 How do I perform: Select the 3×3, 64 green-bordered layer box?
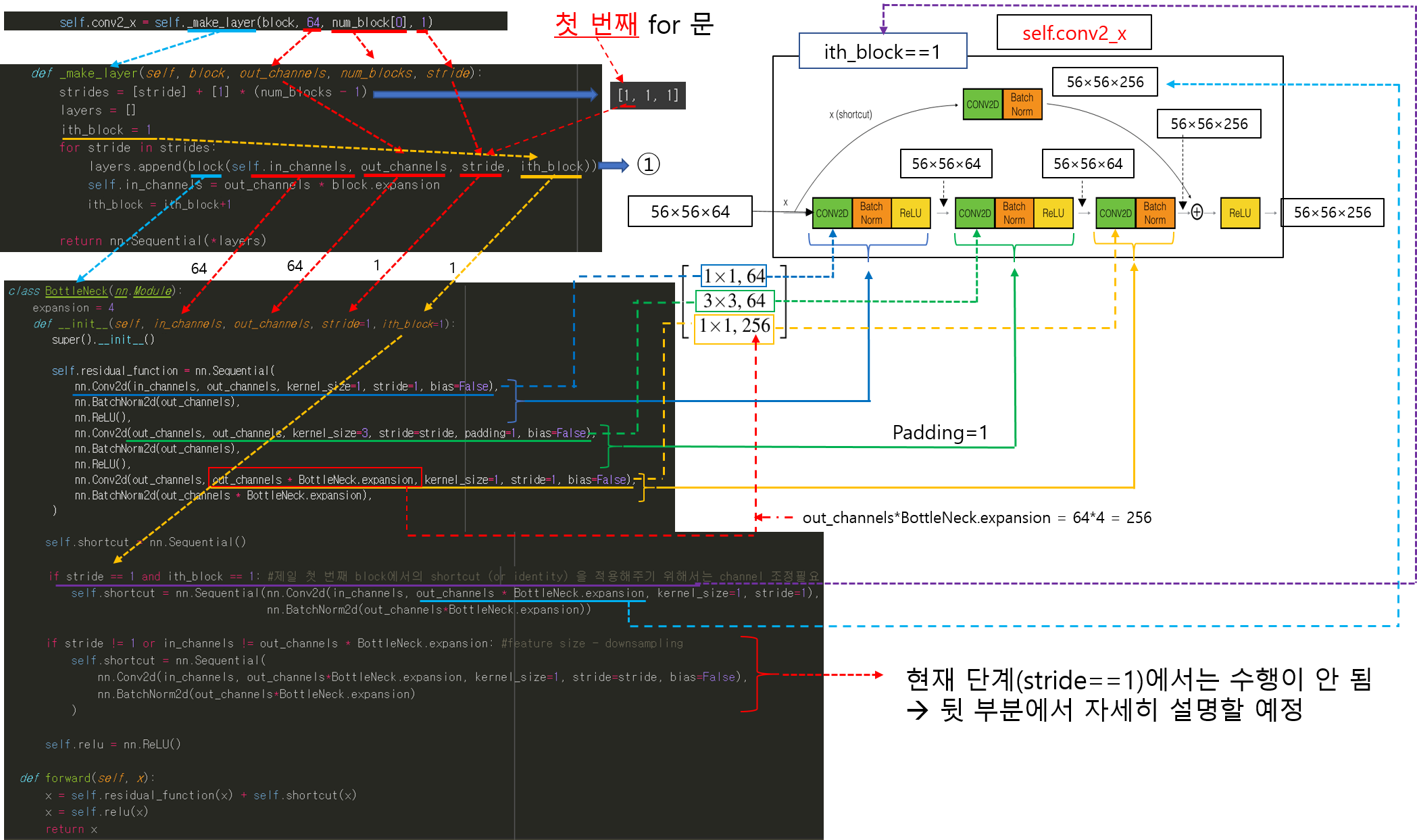coord(734,301)
